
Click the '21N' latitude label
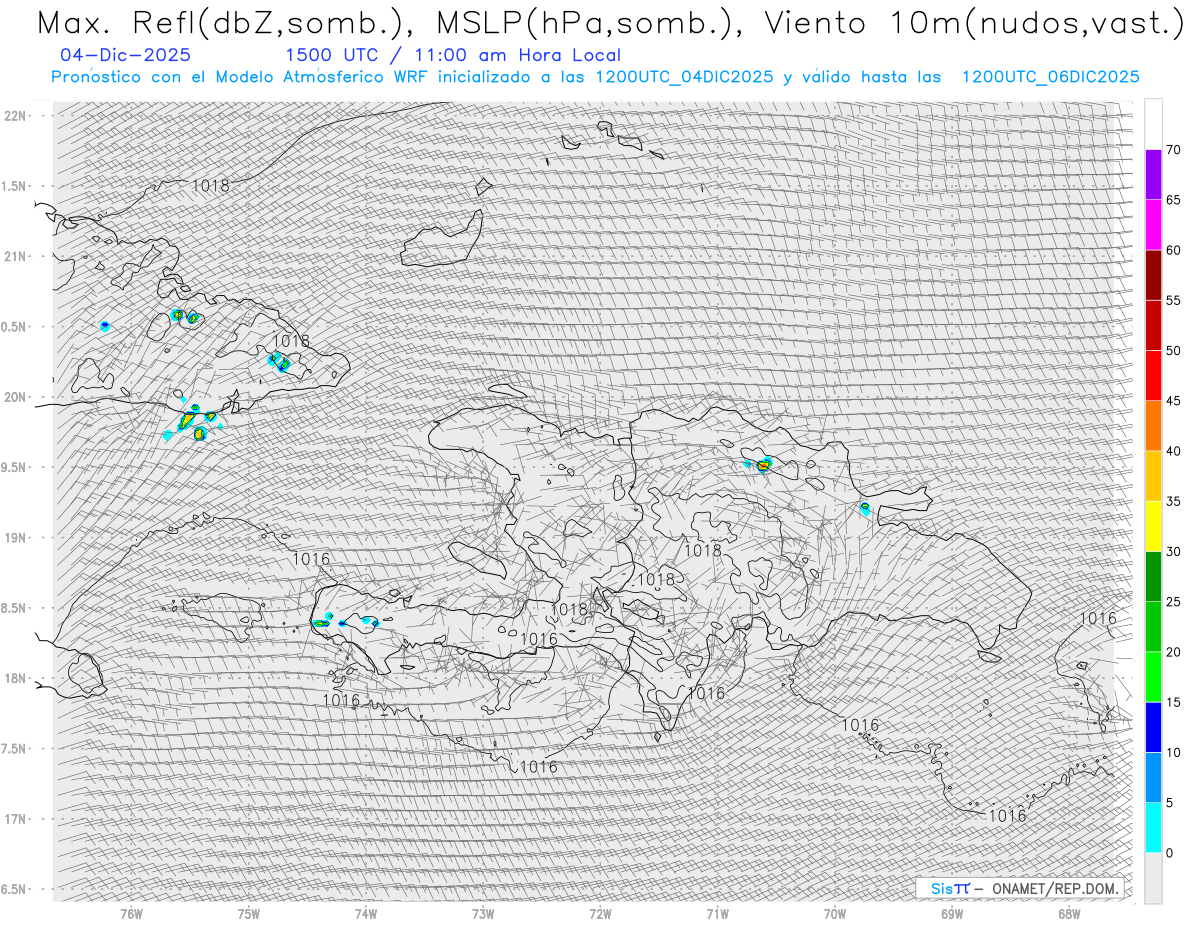15,256
